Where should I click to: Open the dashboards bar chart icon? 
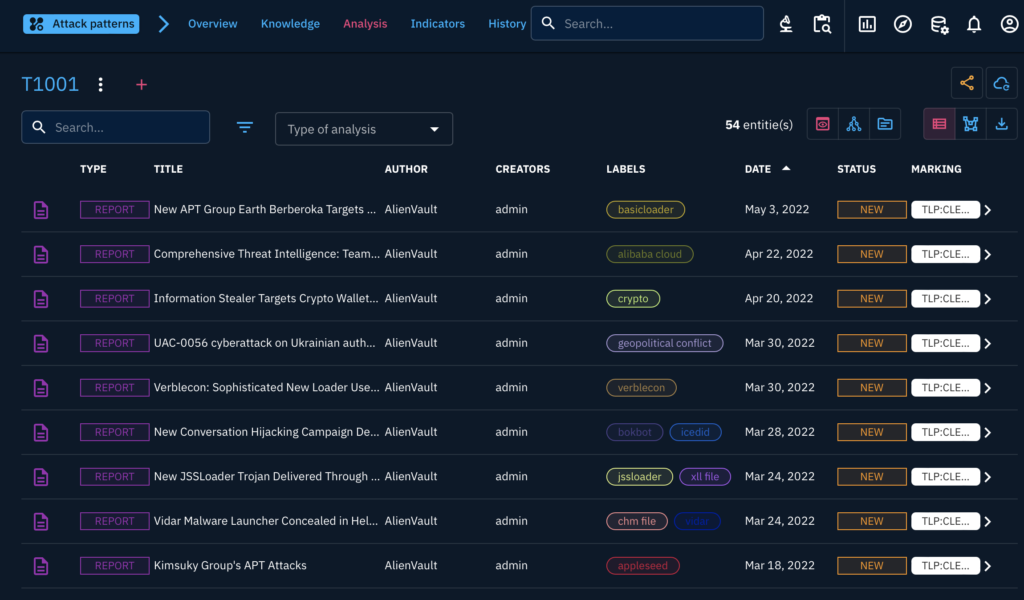click(x=867, y=24)
